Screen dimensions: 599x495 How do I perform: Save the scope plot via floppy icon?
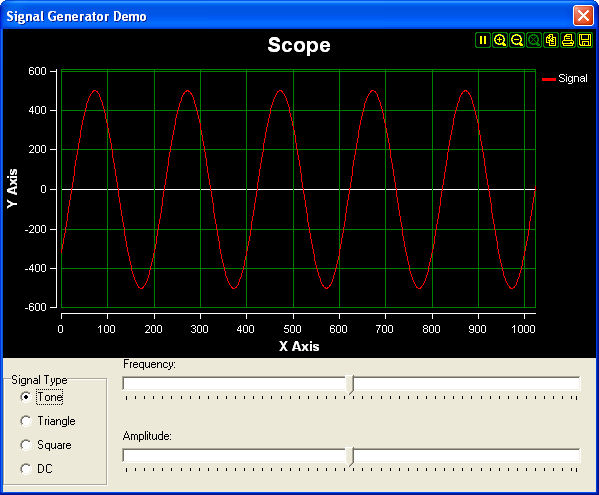point(585,40)
